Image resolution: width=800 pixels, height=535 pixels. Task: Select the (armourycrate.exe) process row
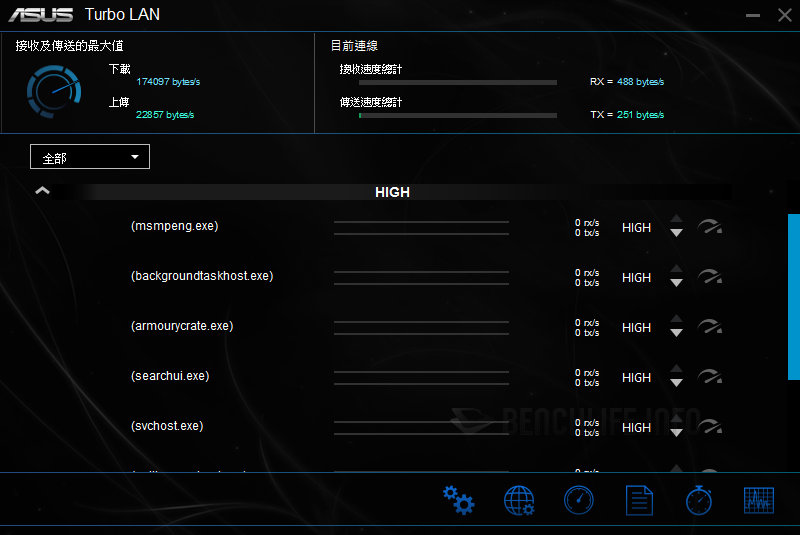pyautogui.click(x=182, y=326)
